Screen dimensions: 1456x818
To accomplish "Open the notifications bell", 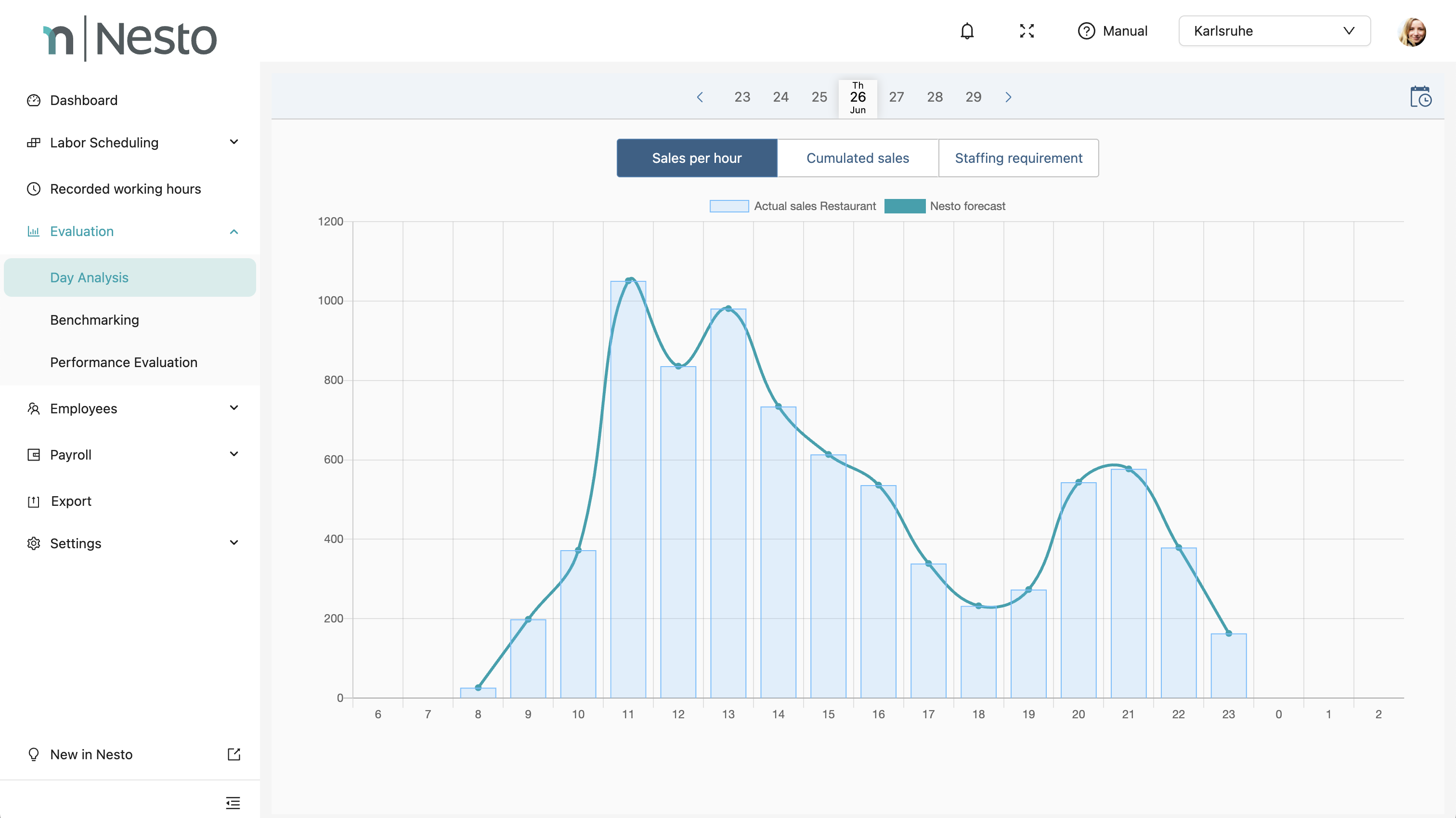I will [967, 31].
